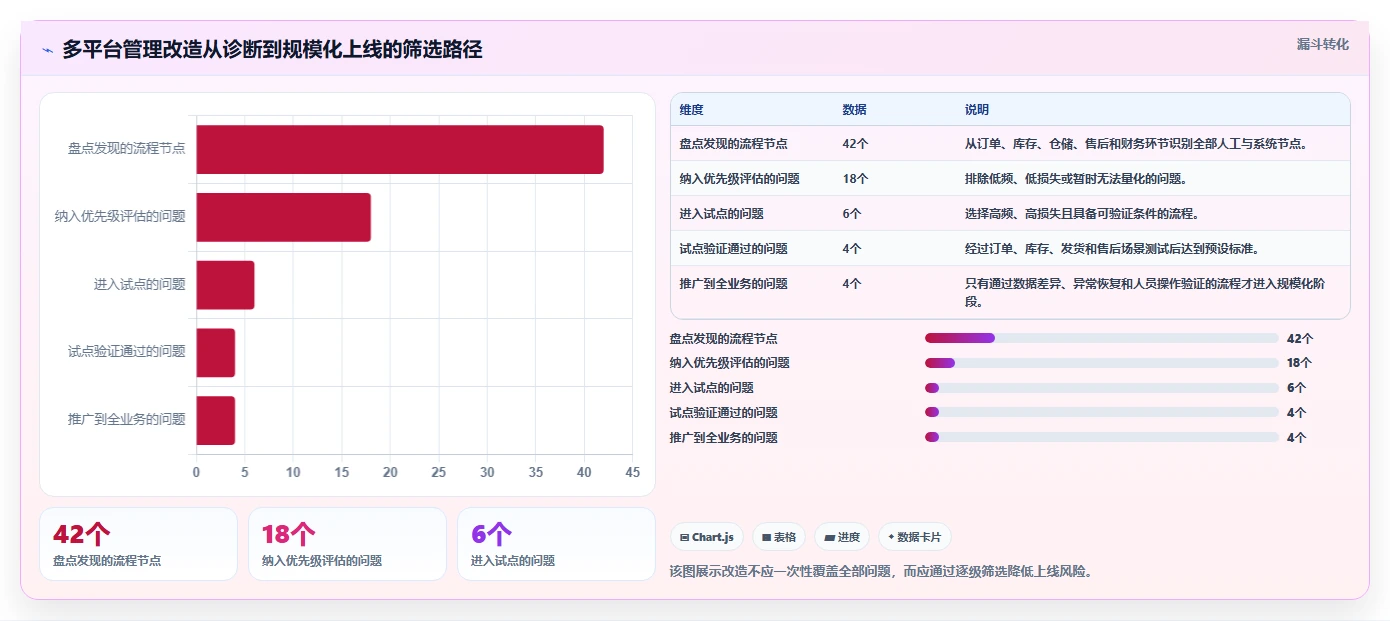Click the title 多平台管理改造从诊断到规模化上线的筛选路径
This screenshot has height=621, width=1390.
point(272,49)
